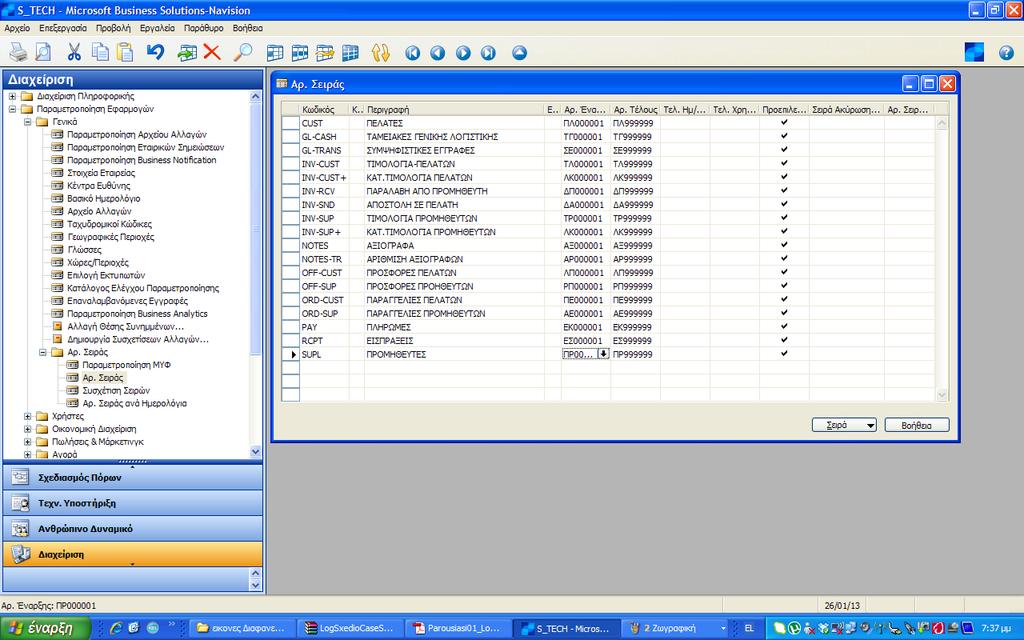Go to Previous record button
This screenshot has width=1024, height=640.
[x=438, y=53]
